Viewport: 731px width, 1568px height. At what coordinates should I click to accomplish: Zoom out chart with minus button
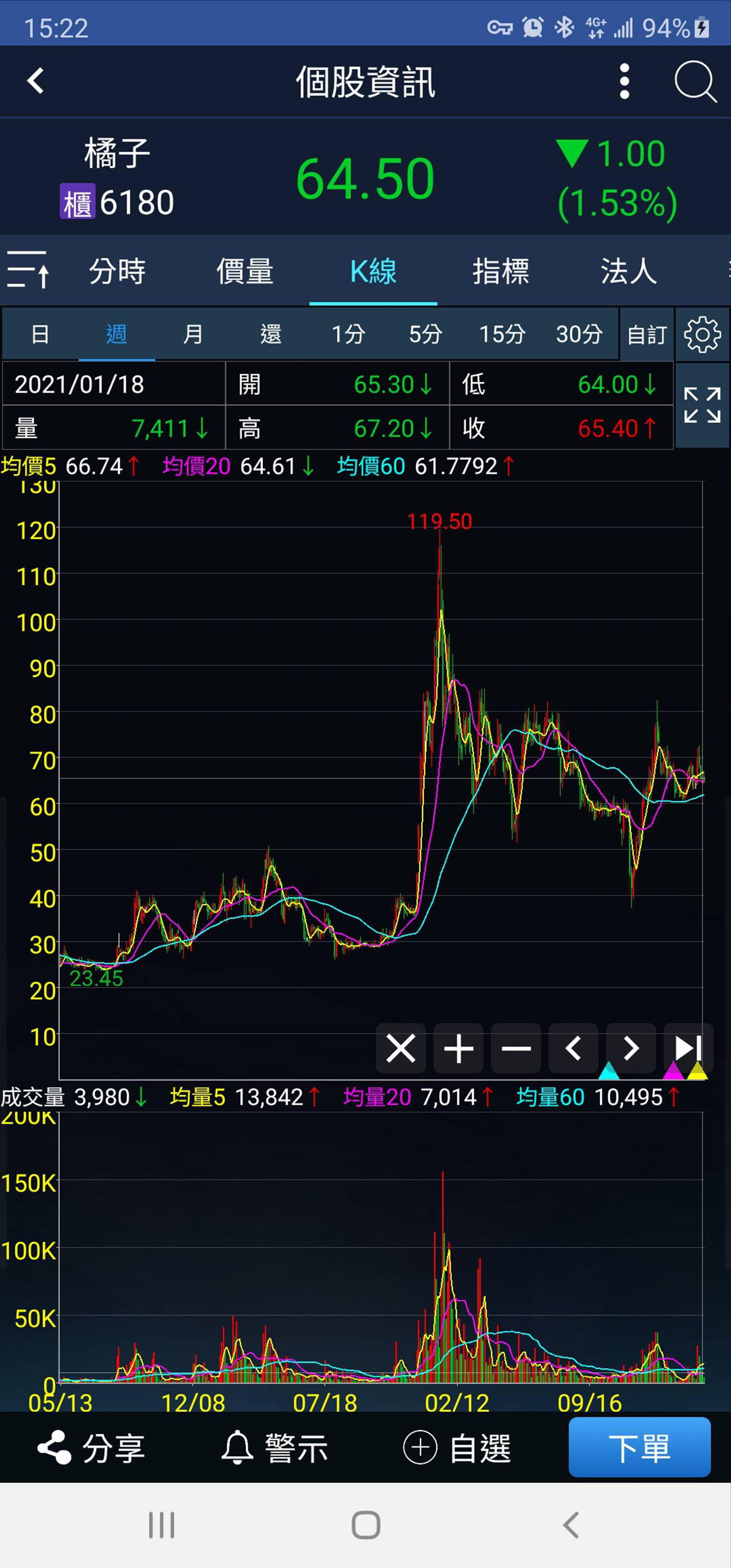click(x=516, y=1048)
